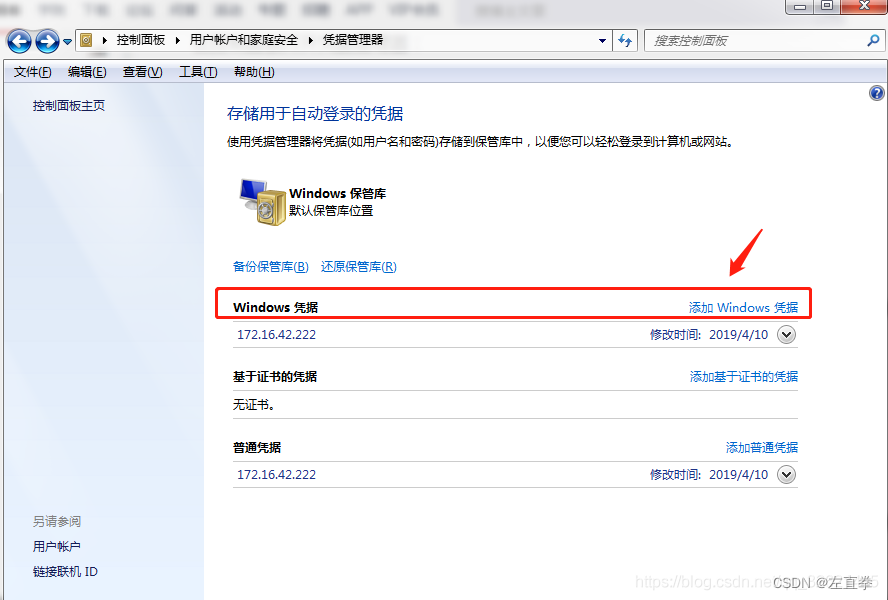Image resolution: width=888 pixels, height=600 pixels.
Task: Open the 编辑(E) menu
Action: [x=87, y=72]
